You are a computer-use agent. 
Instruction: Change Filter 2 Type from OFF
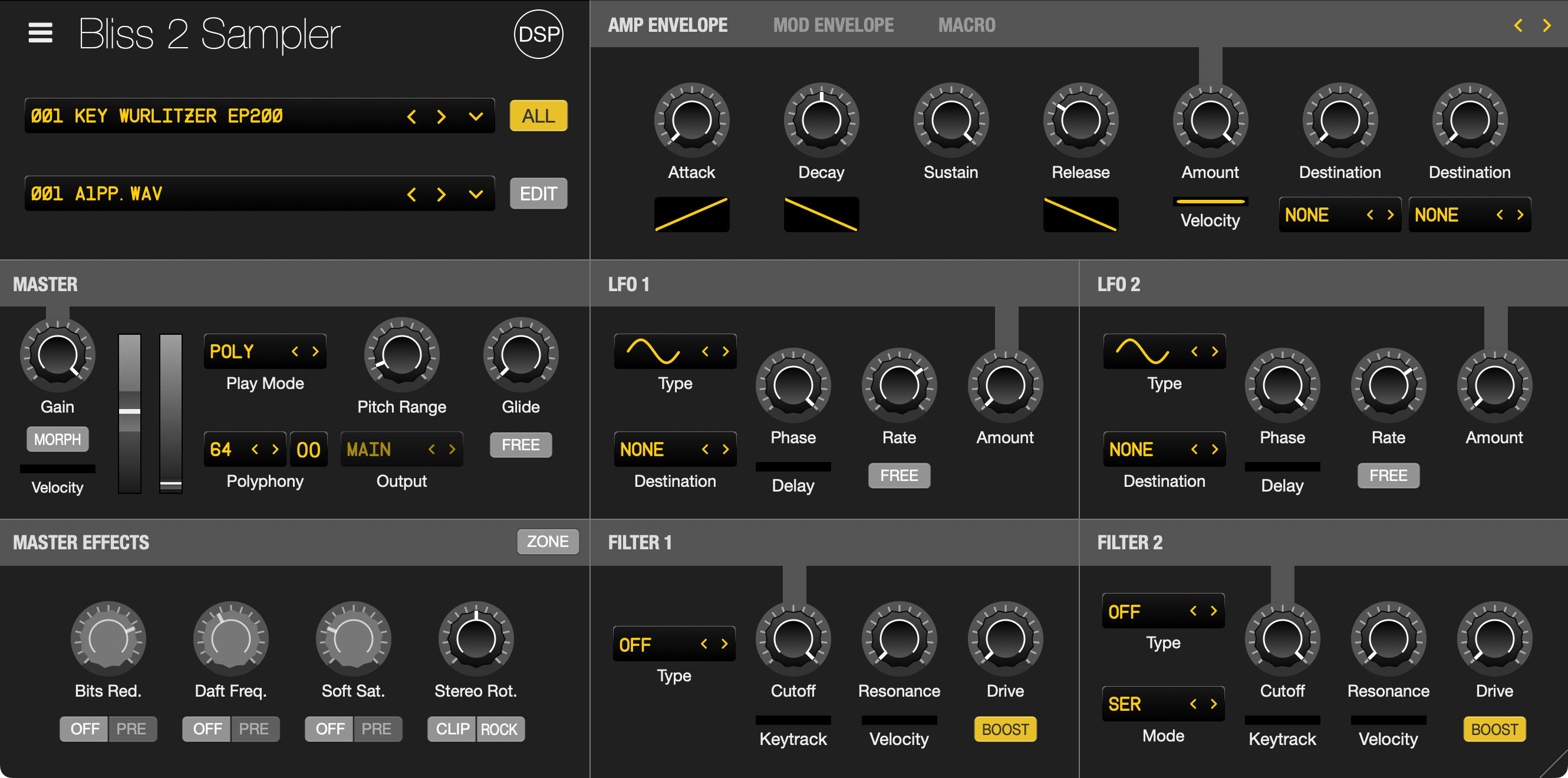[1163, 611]
